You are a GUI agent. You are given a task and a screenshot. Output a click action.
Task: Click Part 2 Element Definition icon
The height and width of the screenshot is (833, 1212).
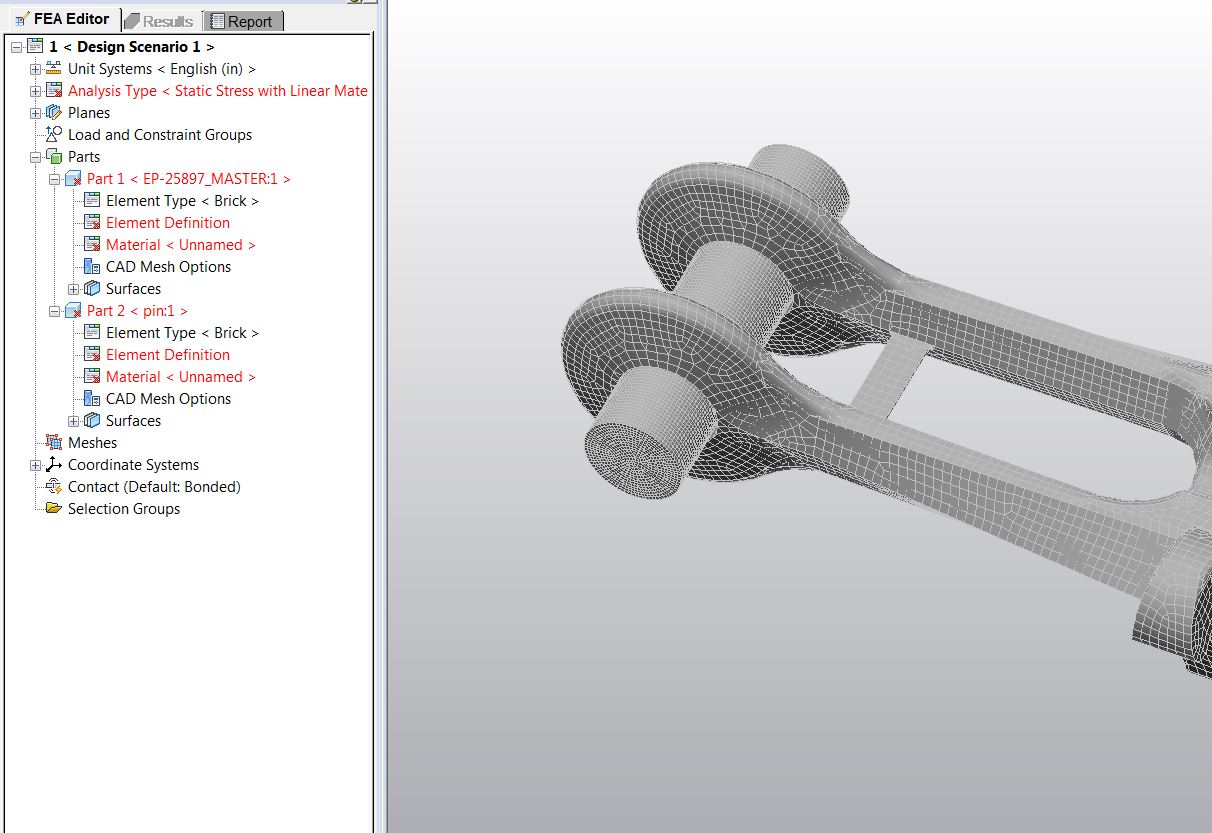[x=92, y=354]
